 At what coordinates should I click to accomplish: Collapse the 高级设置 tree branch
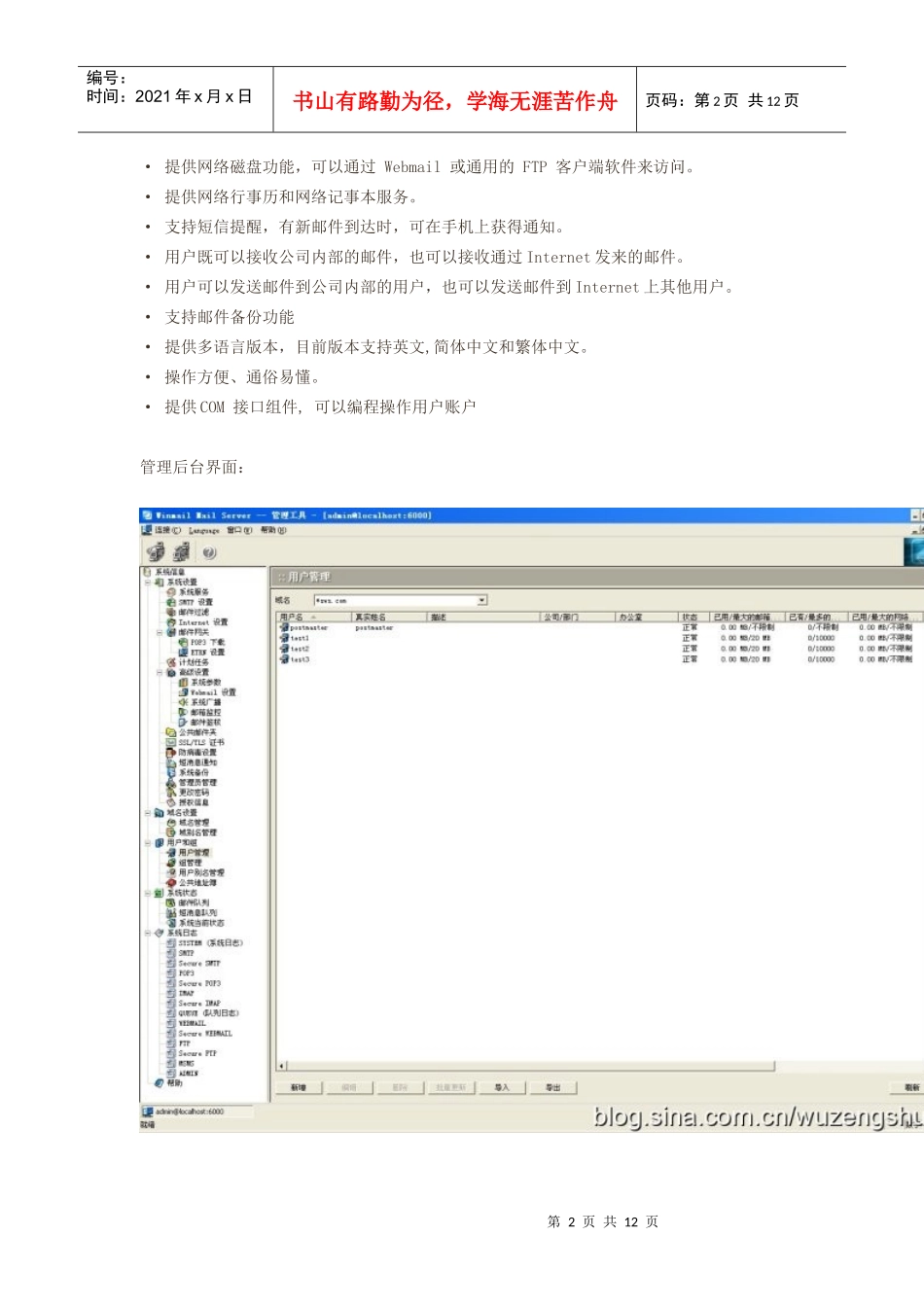point(160,672)
